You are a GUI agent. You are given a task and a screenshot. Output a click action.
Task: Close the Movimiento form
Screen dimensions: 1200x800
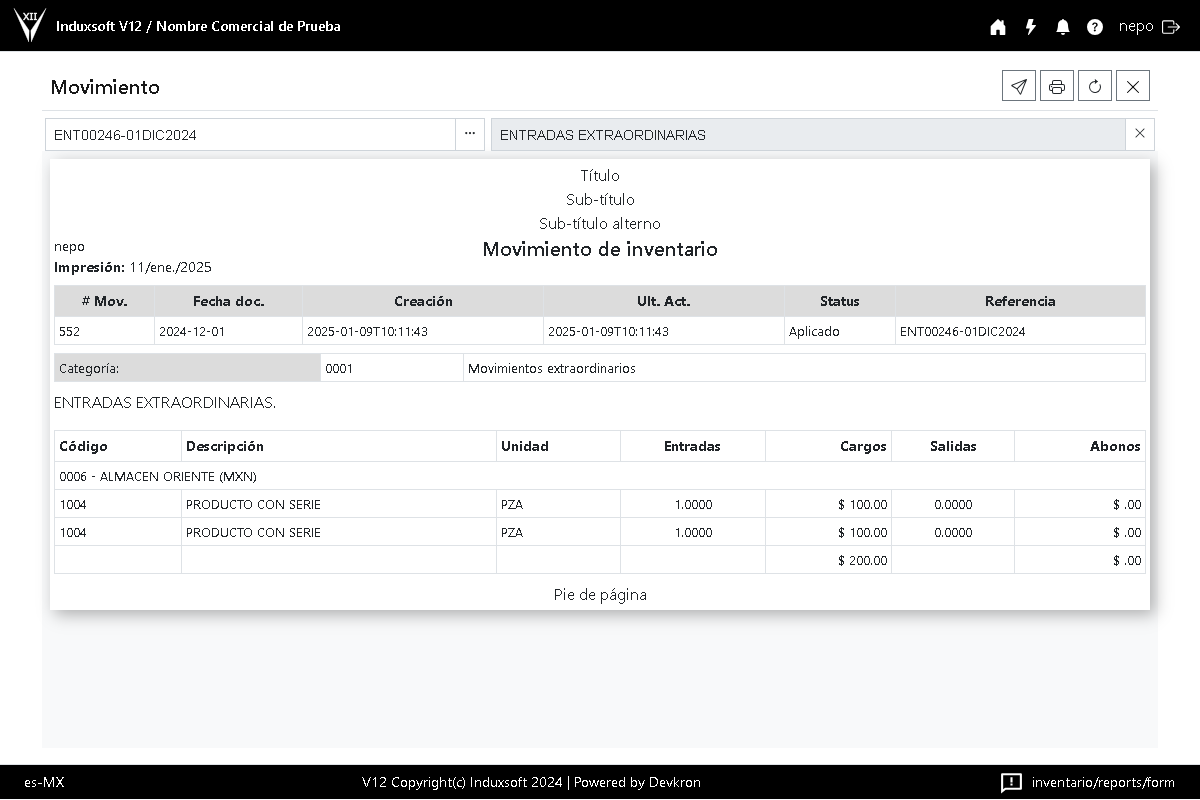tap(1133, 87)
